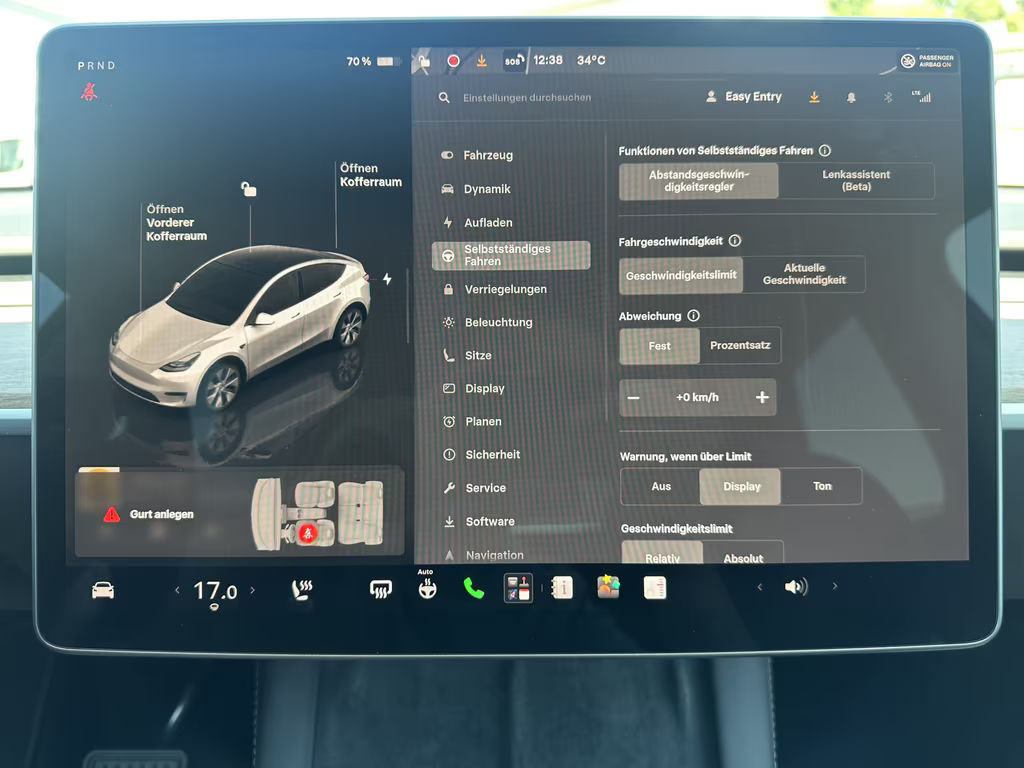Open climate settings via 17.0 temperature
This screenshot has width=1024, height=768.
tap(215, 592)
